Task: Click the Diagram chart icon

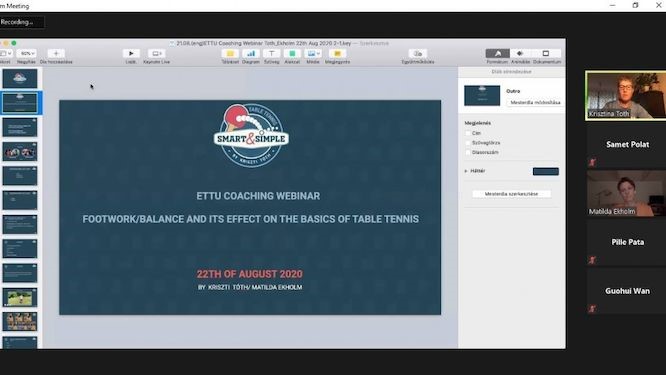Action: click(x=251, y=54)
